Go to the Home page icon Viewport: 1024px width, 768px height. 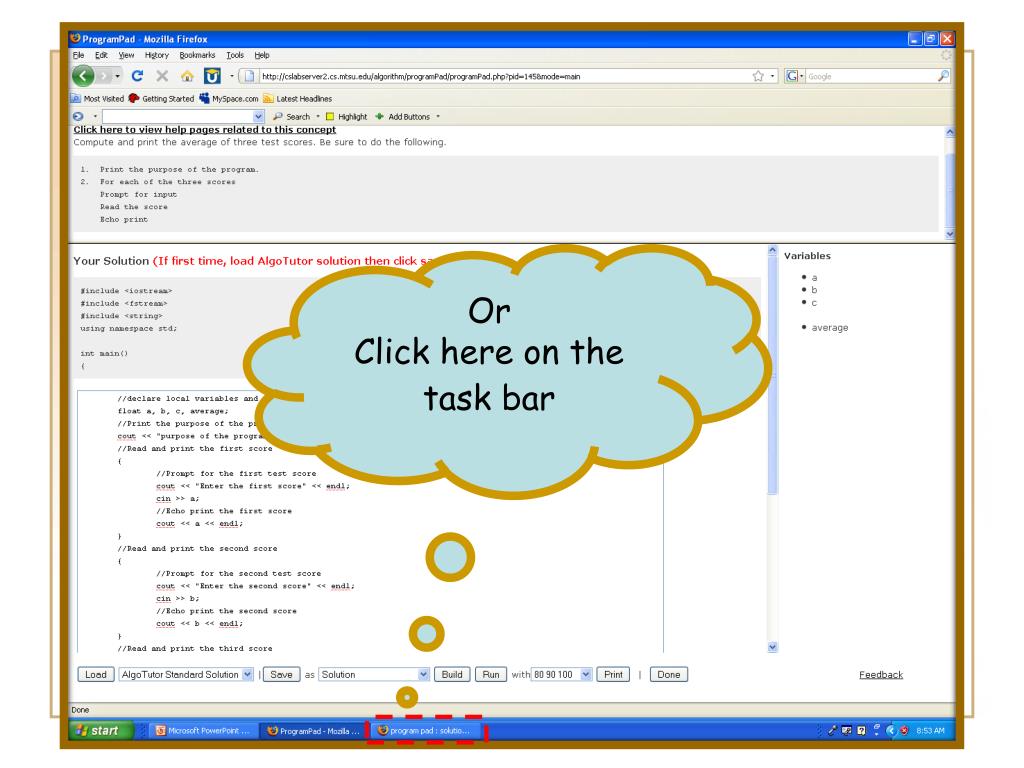pos(187,76)
